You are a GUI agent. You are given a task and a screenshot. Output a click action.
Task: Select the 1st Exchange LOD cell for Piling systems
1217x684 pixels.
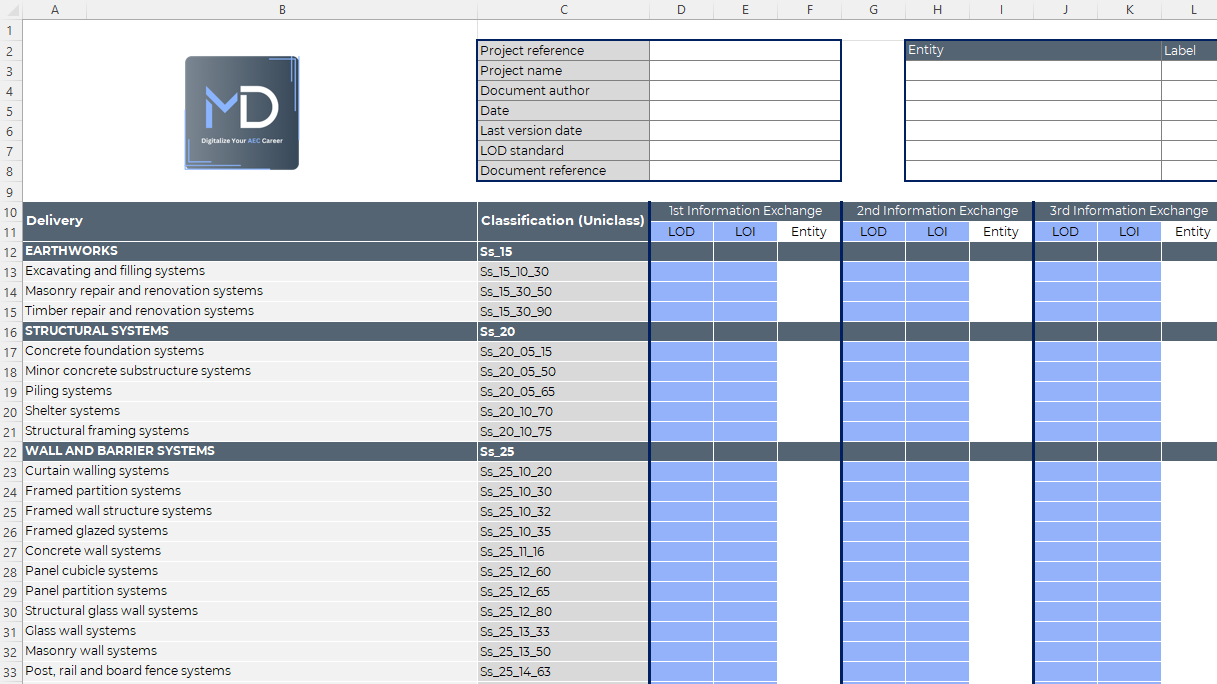(x=681, y=391)
